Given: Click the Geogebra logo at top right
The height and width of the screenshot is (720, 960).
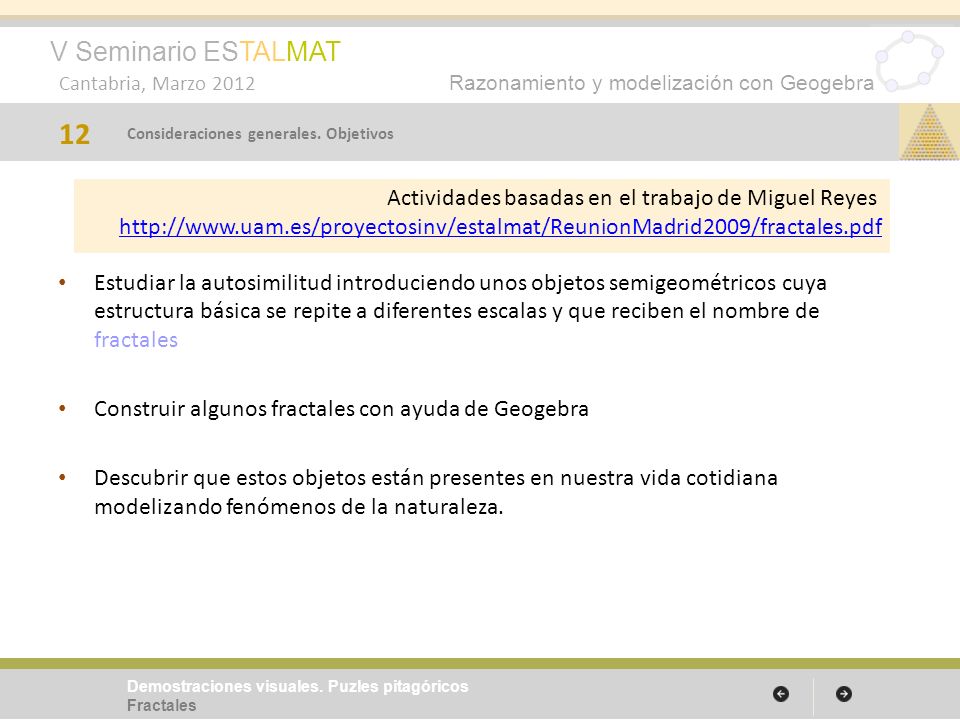Looking at the screenshot, I should (x=910, y=62).
